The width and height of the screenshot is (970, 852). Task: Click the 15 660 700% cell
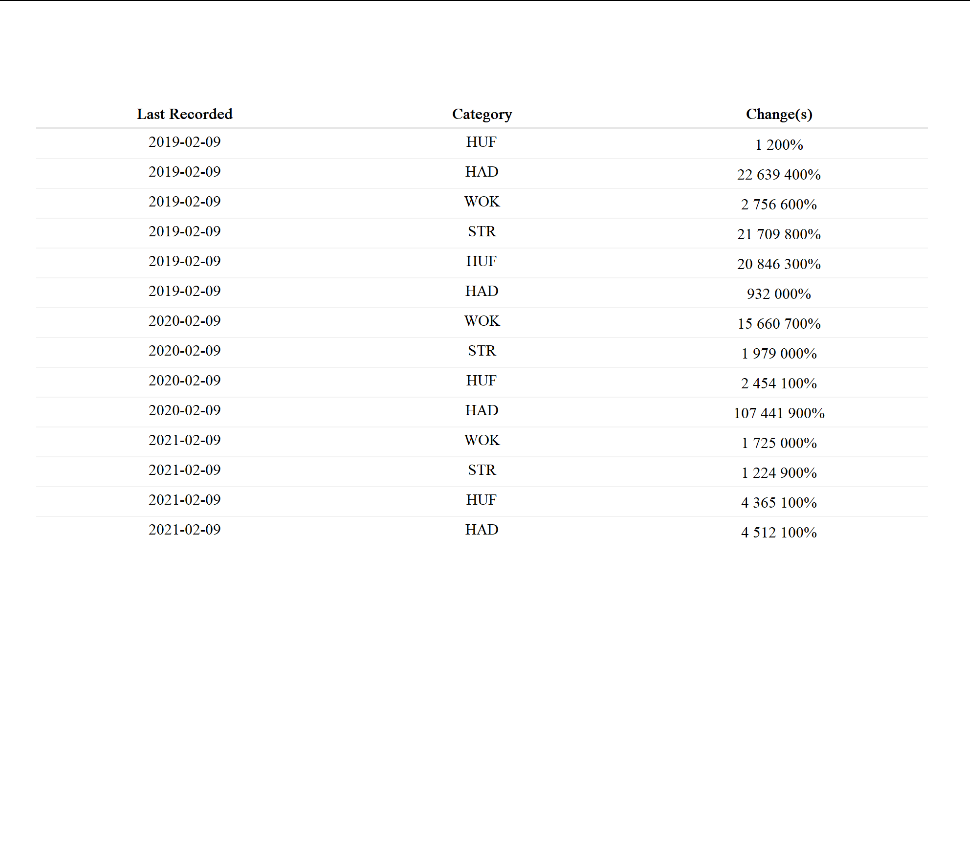point(778,324)
